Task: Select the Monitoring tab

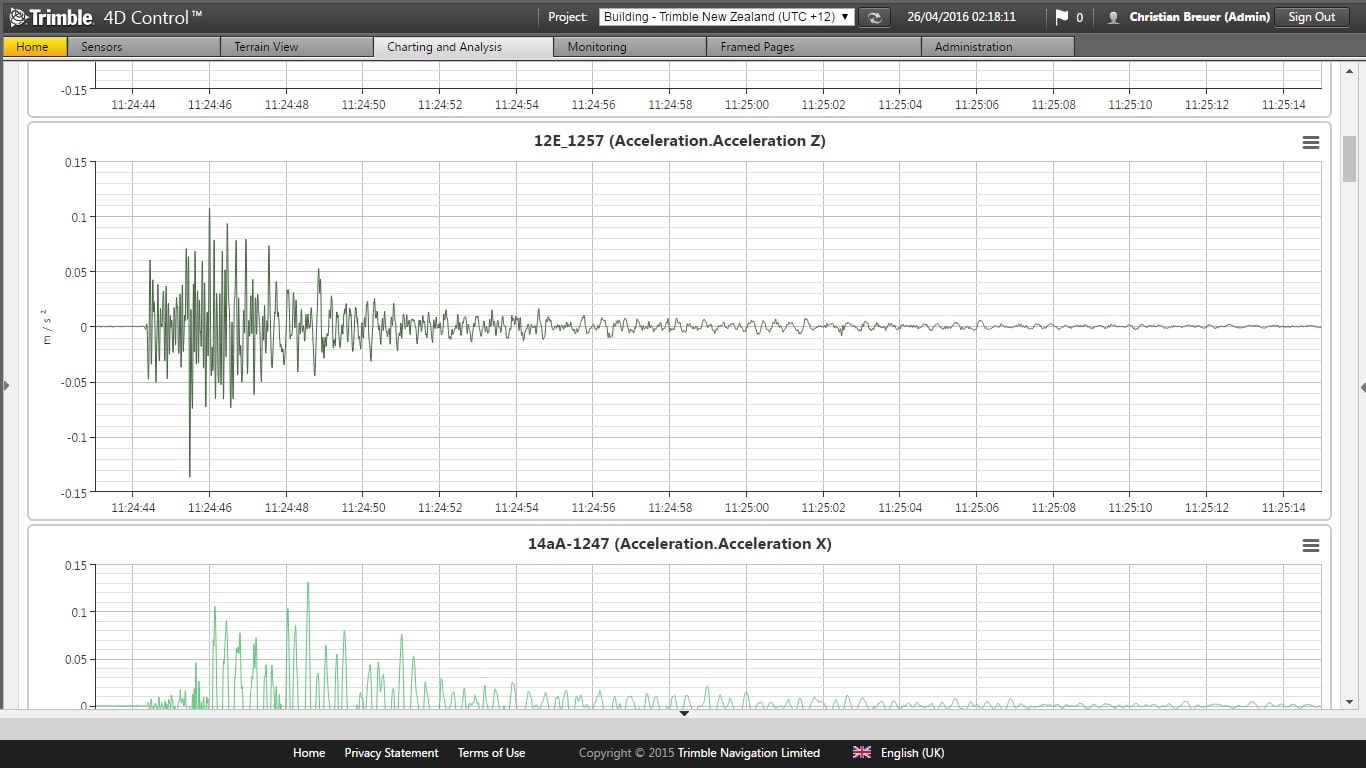Action: pyautogui.click(x=629, y=47)
